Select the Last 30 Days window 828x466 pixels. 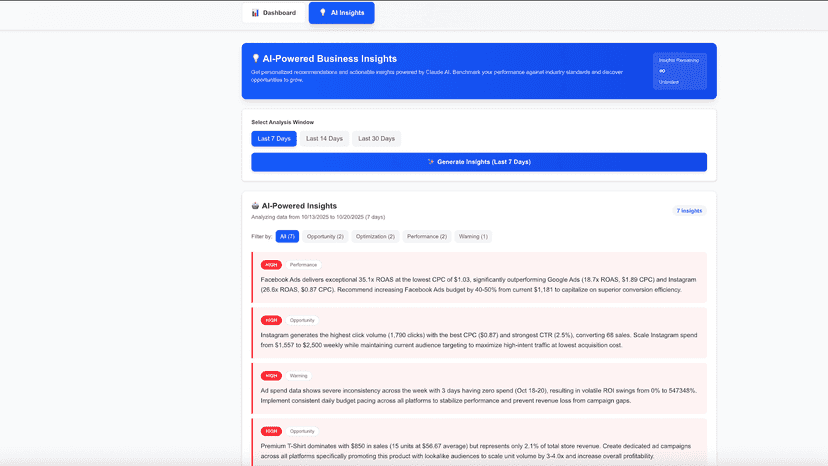click(x=377, y=138)
